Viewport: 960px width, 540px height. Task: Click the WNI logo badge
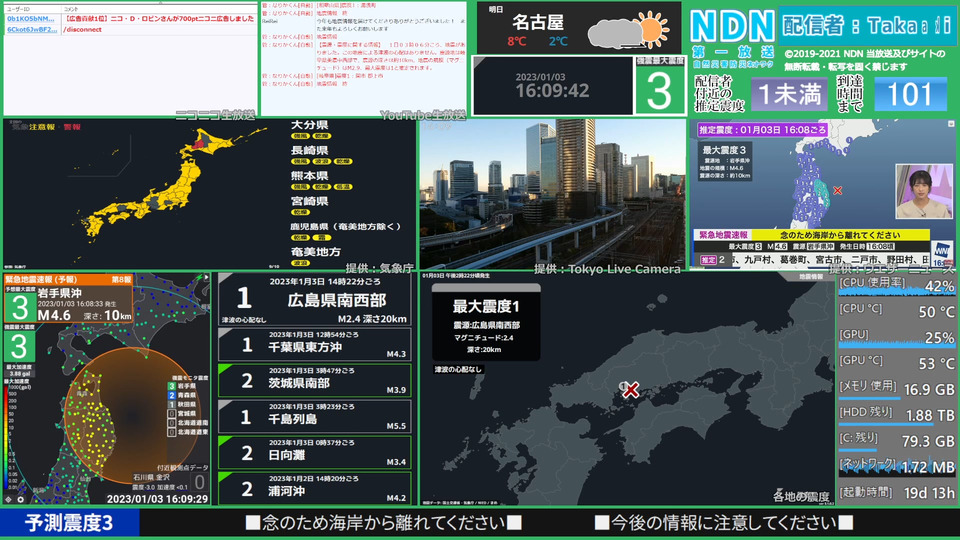[x=942, y=253]
